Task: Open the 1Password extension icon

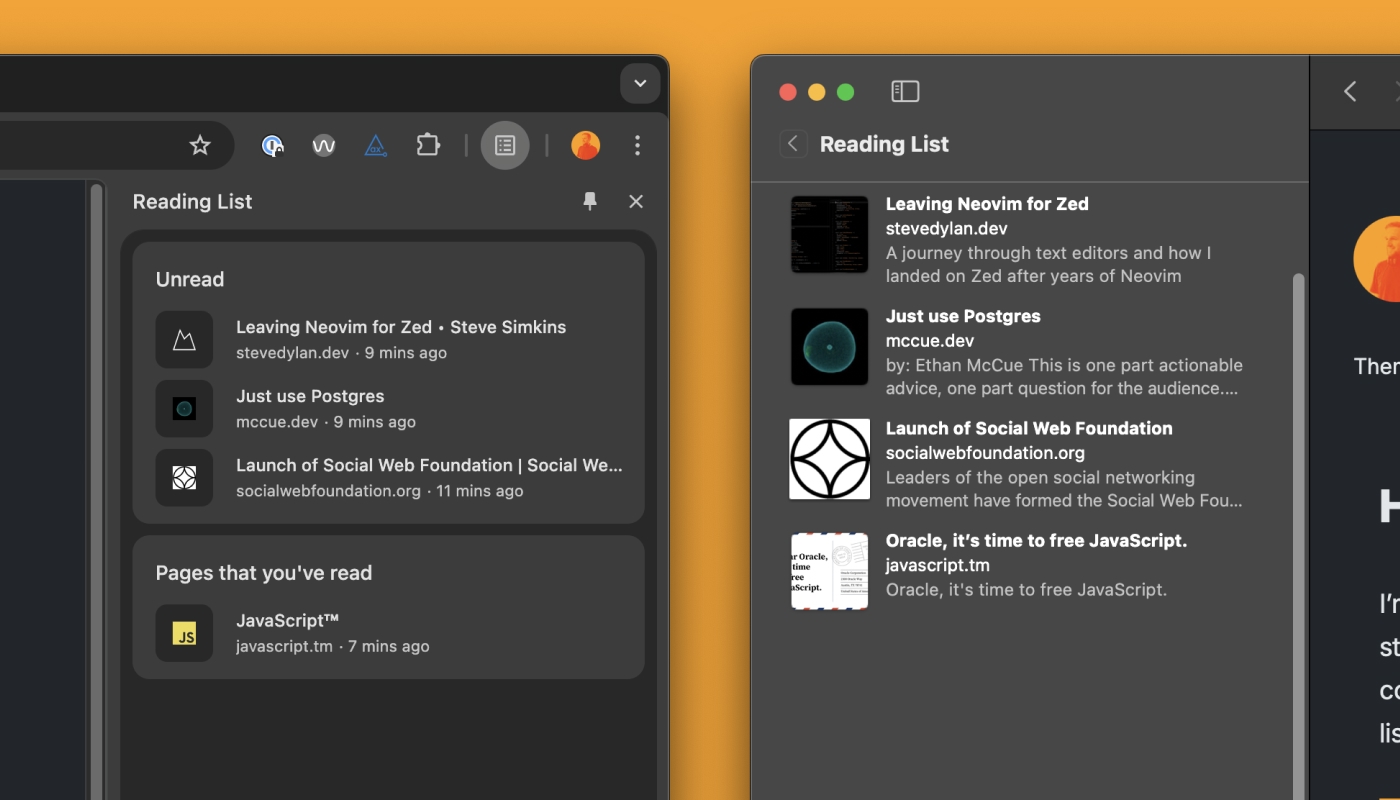Action: pyautogui.click(x=273, y=145)
